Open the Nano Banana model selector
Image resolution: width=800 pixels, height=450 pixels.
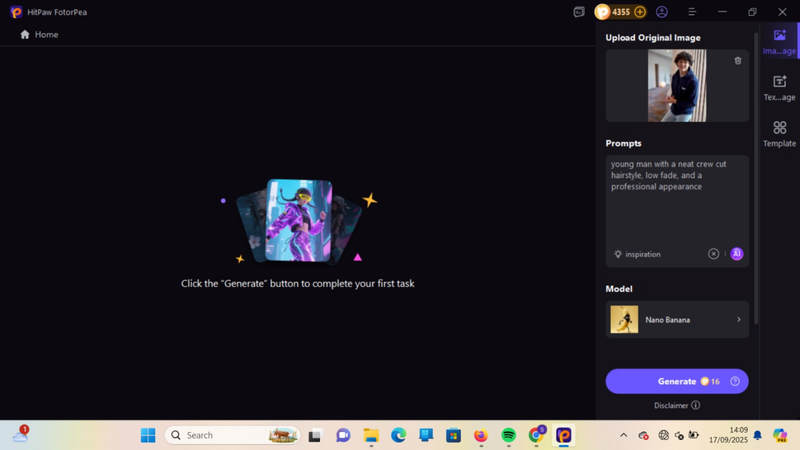coord(677,319)
